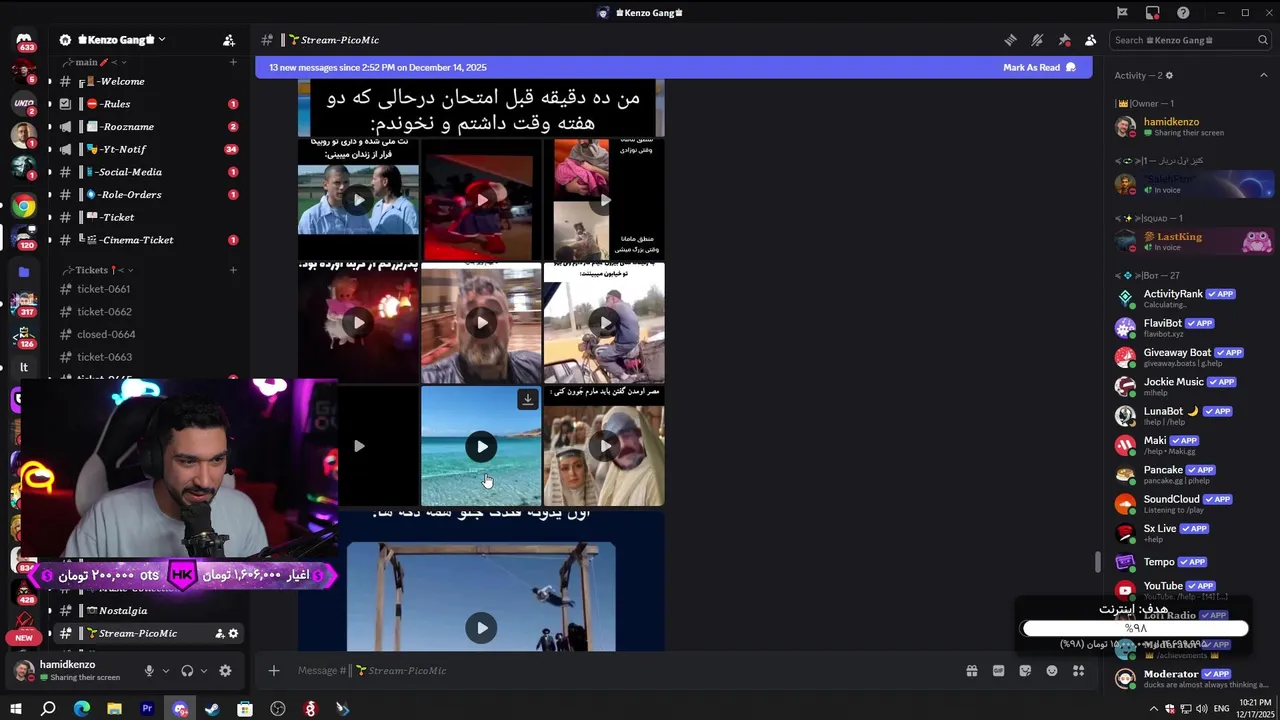
Task: Open the -Role-Orders channel
Action: click(145, 195)
